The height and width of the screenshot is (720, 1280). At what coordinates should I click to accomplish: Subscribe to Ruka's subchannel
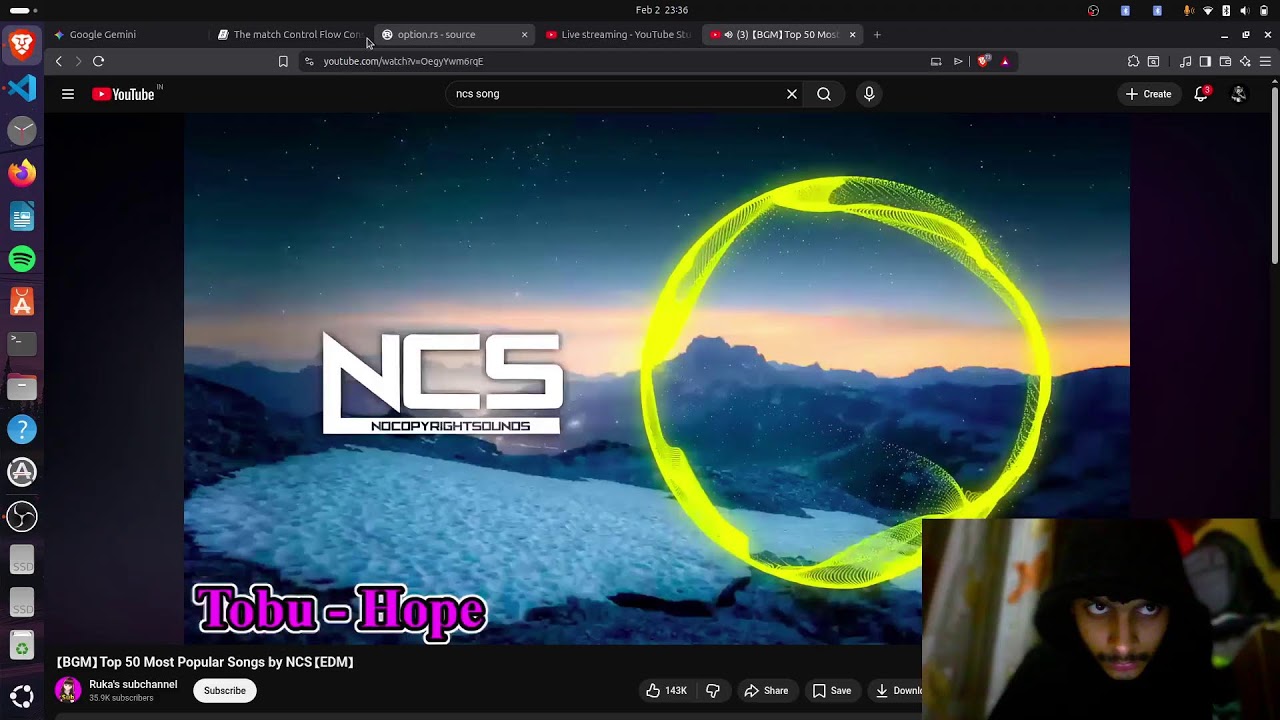[x=225, y=691]
